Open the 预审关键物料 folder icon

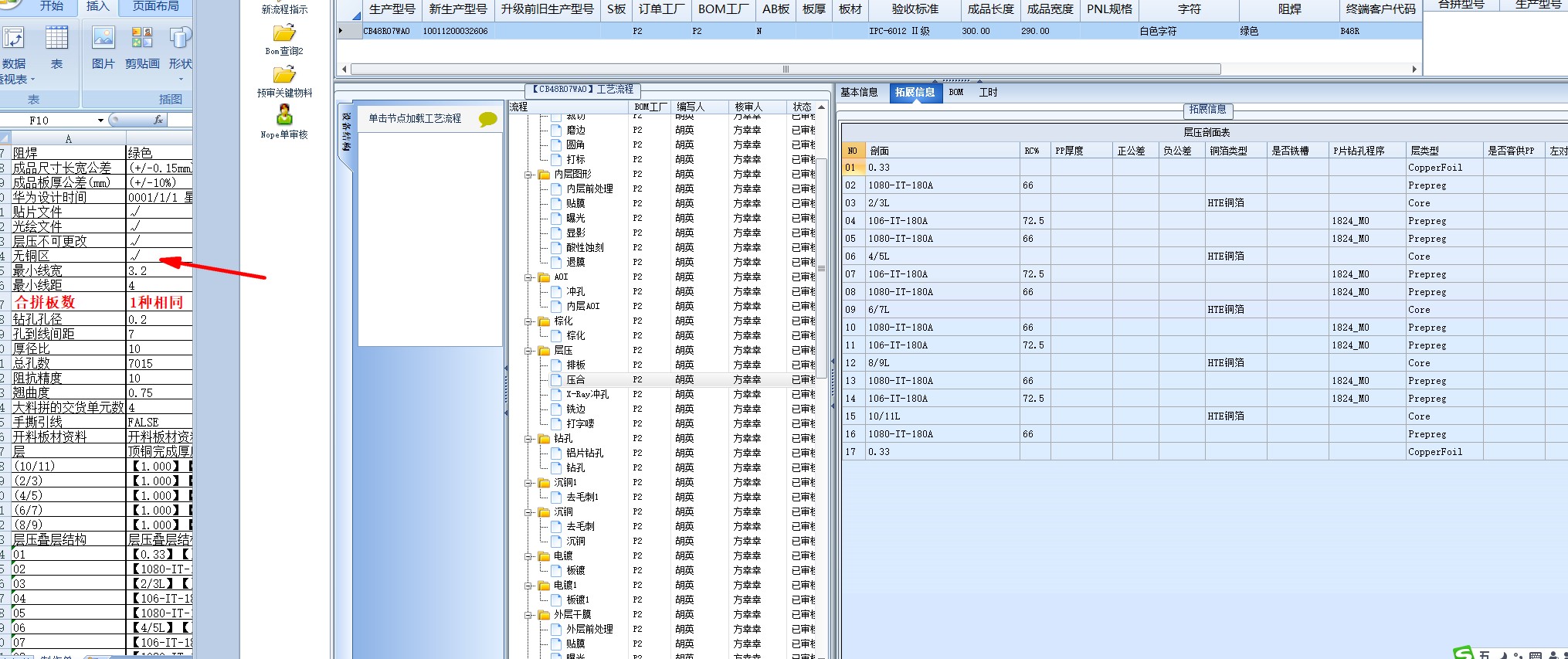pyautogui.click(x=284, y=75)
